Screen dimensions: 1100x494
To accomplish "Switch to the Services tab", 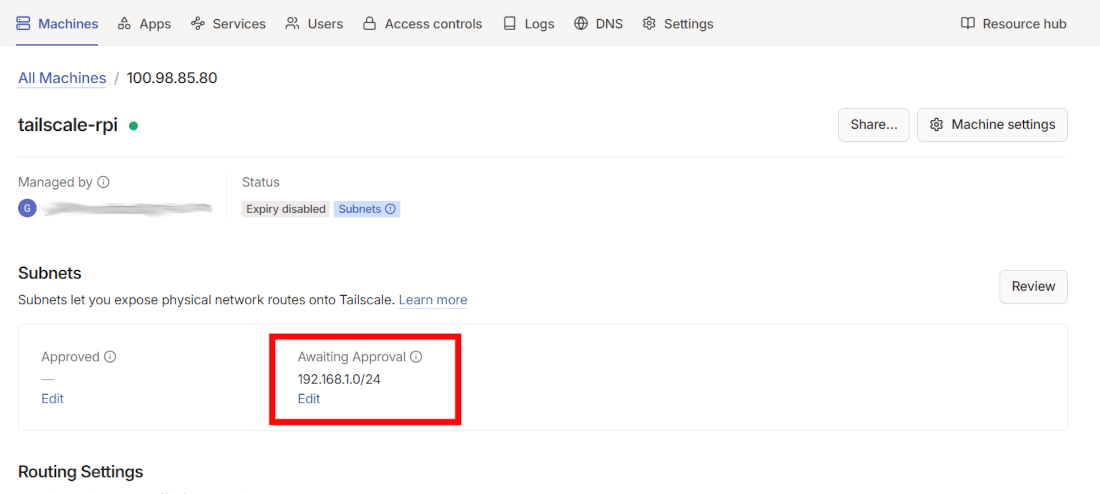I will (x=228, y=24).
